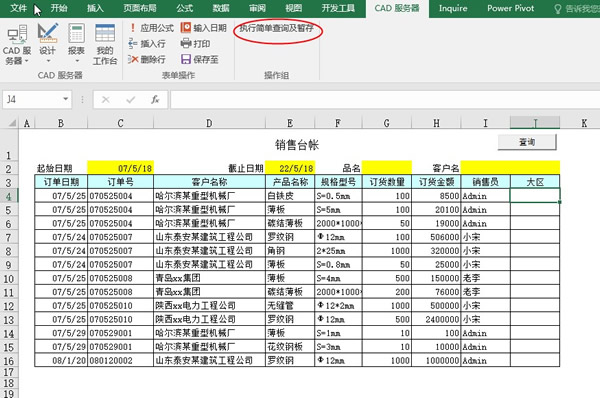The width and height of the screenshot is (600, 398).
Task: Expand the Name Box dropdown arrow
Action: tap(66, 100)
